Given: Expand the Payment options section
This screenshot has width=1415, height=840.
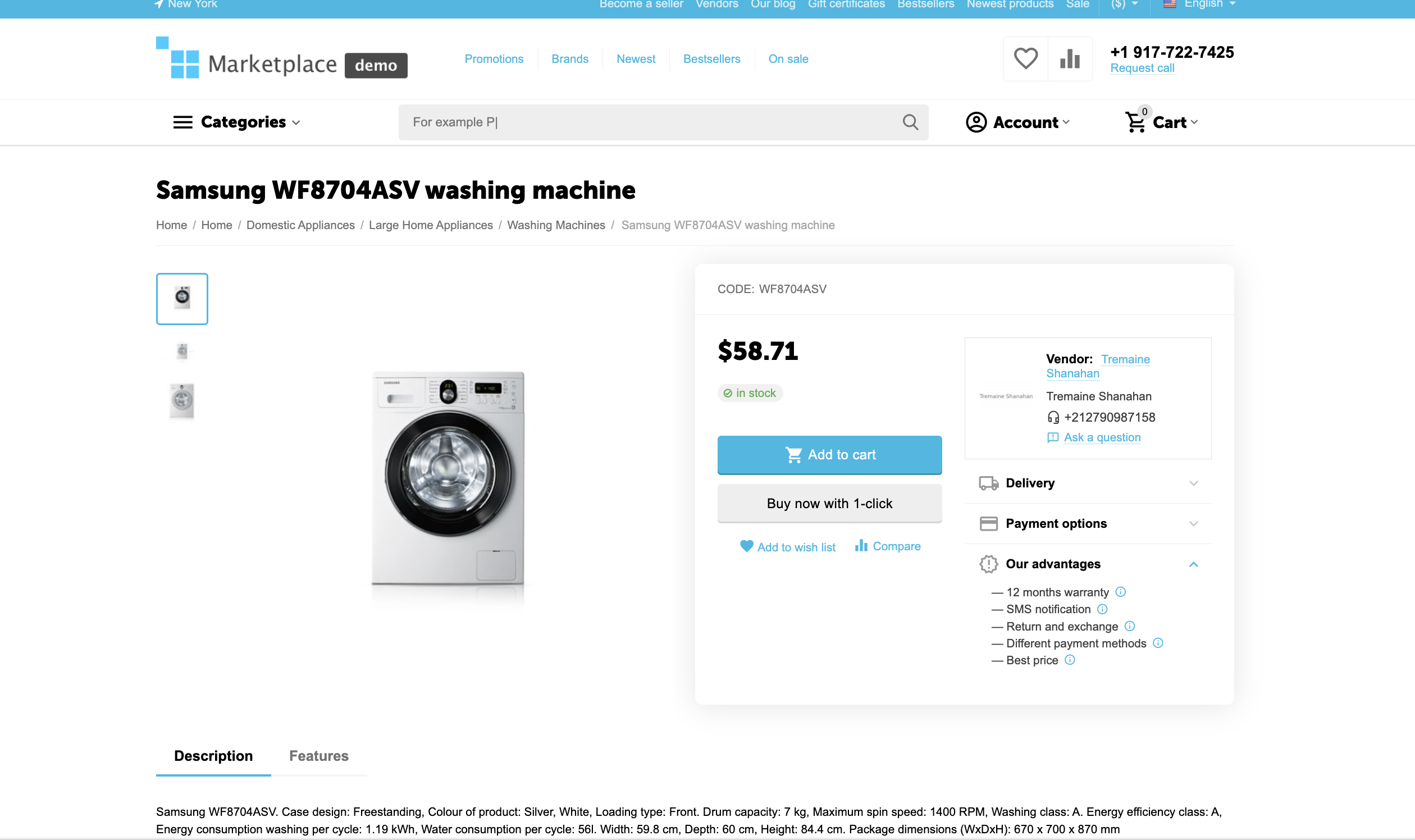Looking at the screenshot, I should point(1087,523).
